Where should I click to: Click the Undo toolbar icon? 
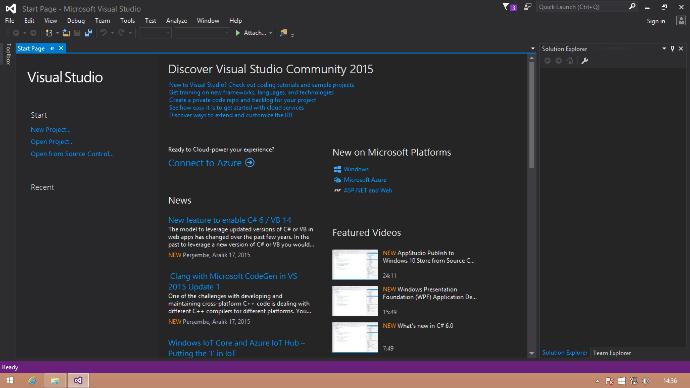pos(103,33)
